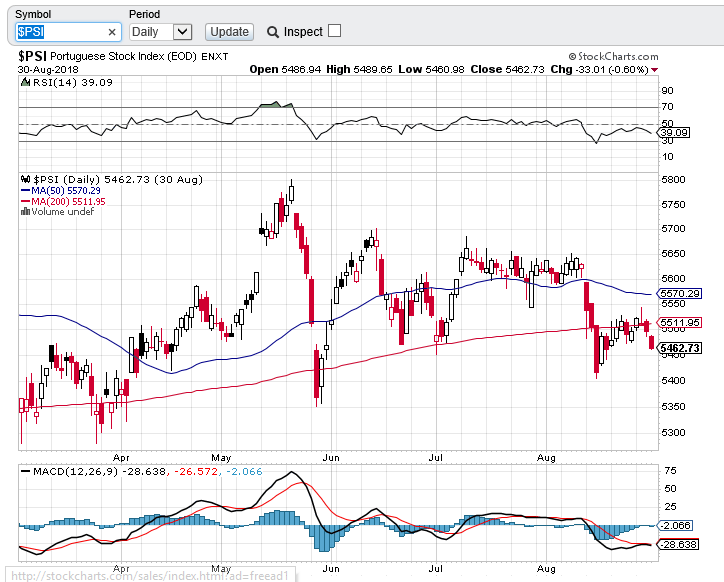Open the StockCharts.com watermark link
The height and width of the screenshot is (582, 724).
point(613,56)
